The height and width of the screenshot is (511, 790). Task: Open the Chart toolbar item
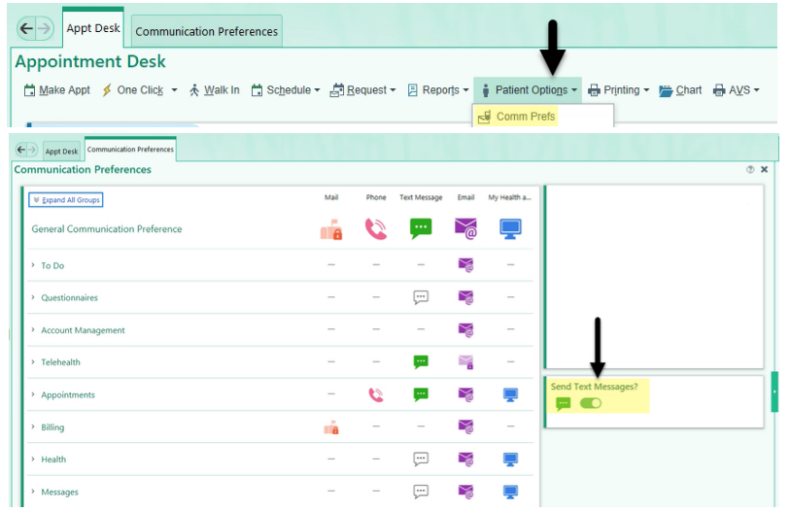(x=681, y=90)
